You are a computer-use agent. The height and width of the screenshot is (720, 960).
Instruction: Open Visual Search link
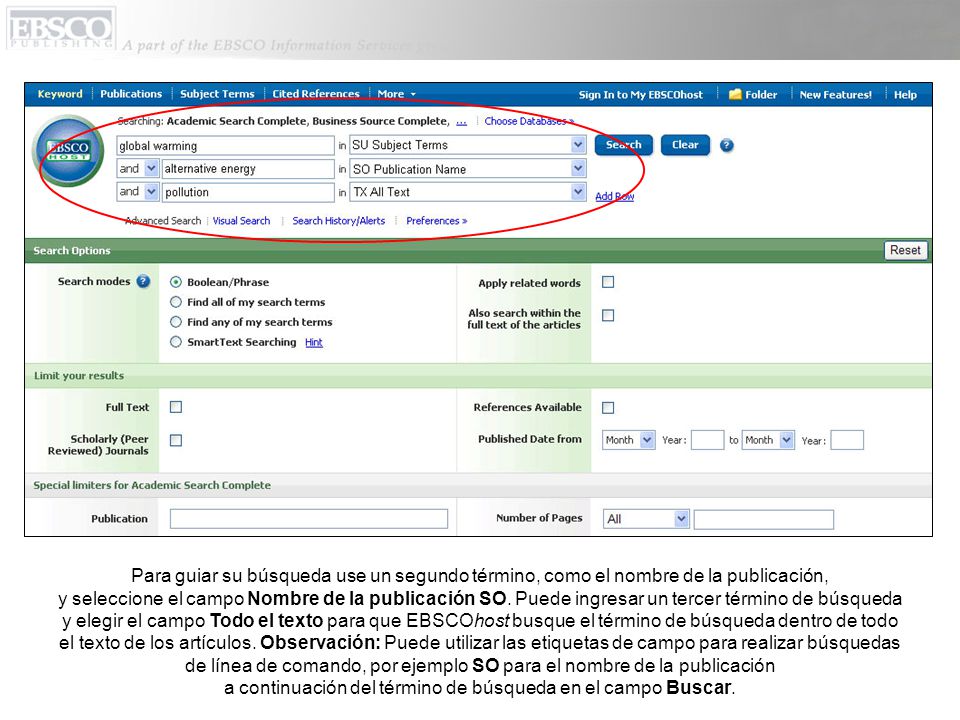(x=241, y=220)
